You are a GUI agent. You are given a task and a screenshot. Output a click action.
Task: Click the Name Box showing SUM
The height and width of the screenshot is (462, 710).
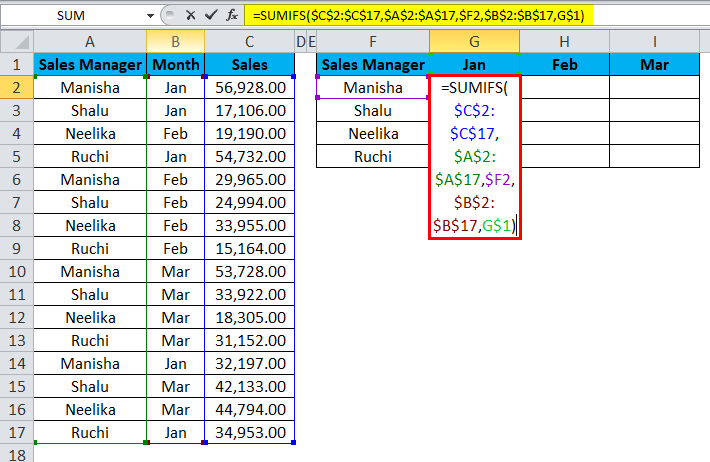72,16
